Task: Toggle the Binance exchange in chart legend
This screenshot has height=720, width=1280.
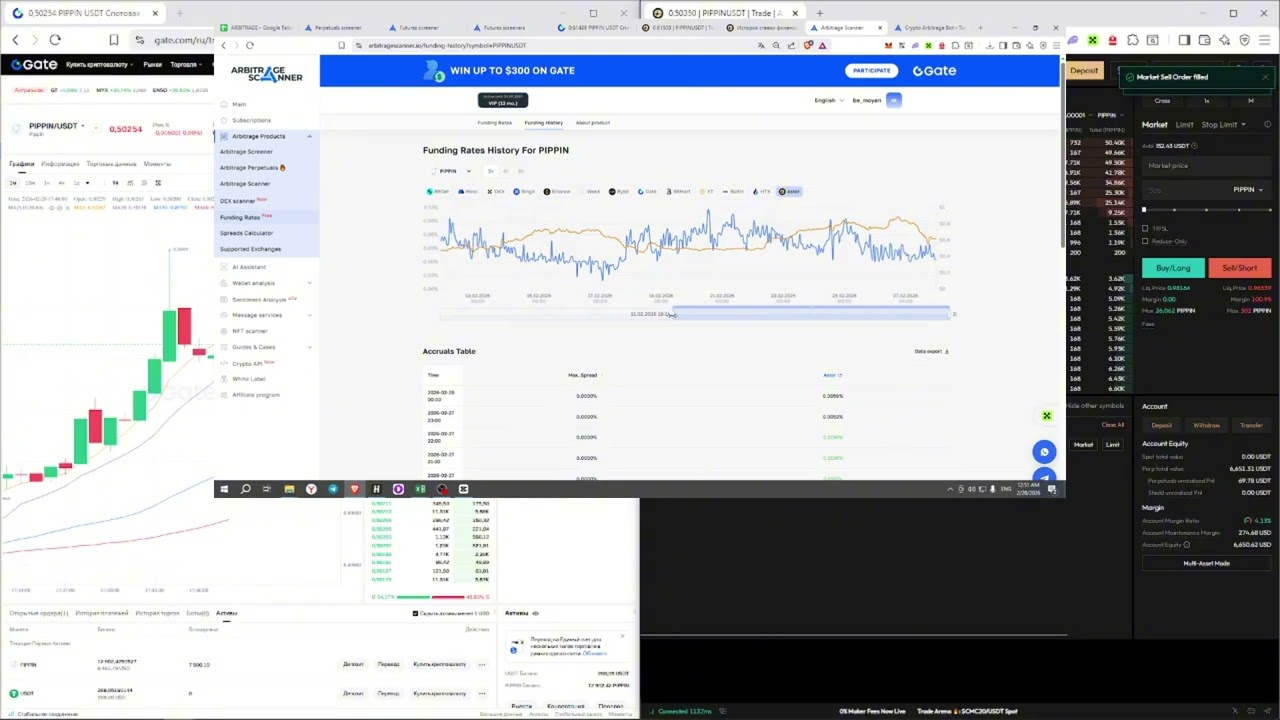Action: point(557,191)
